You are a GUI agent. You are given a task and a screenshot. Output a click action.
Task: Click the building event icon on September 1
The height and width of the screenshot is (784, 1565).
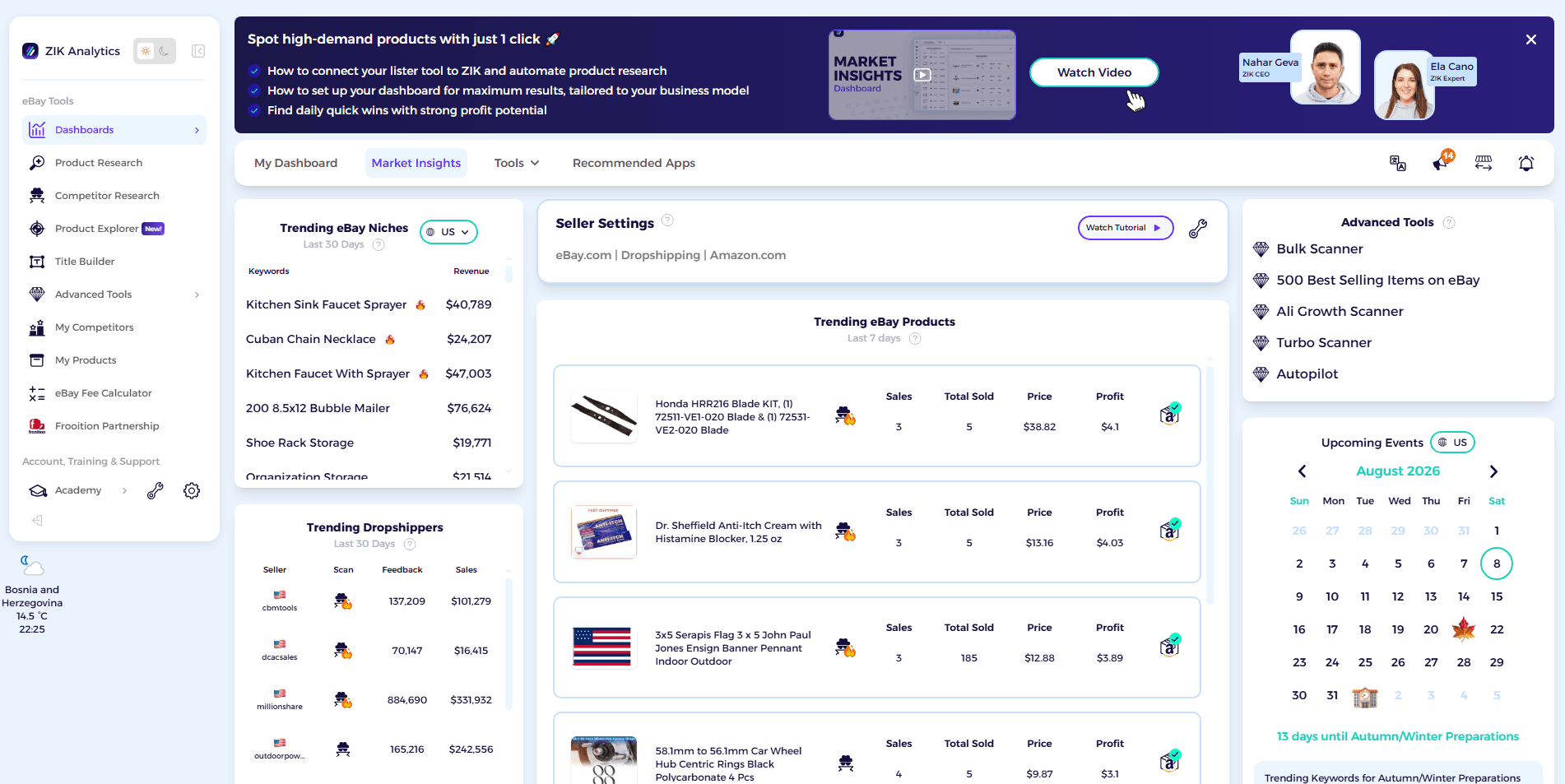(1365, 697)
